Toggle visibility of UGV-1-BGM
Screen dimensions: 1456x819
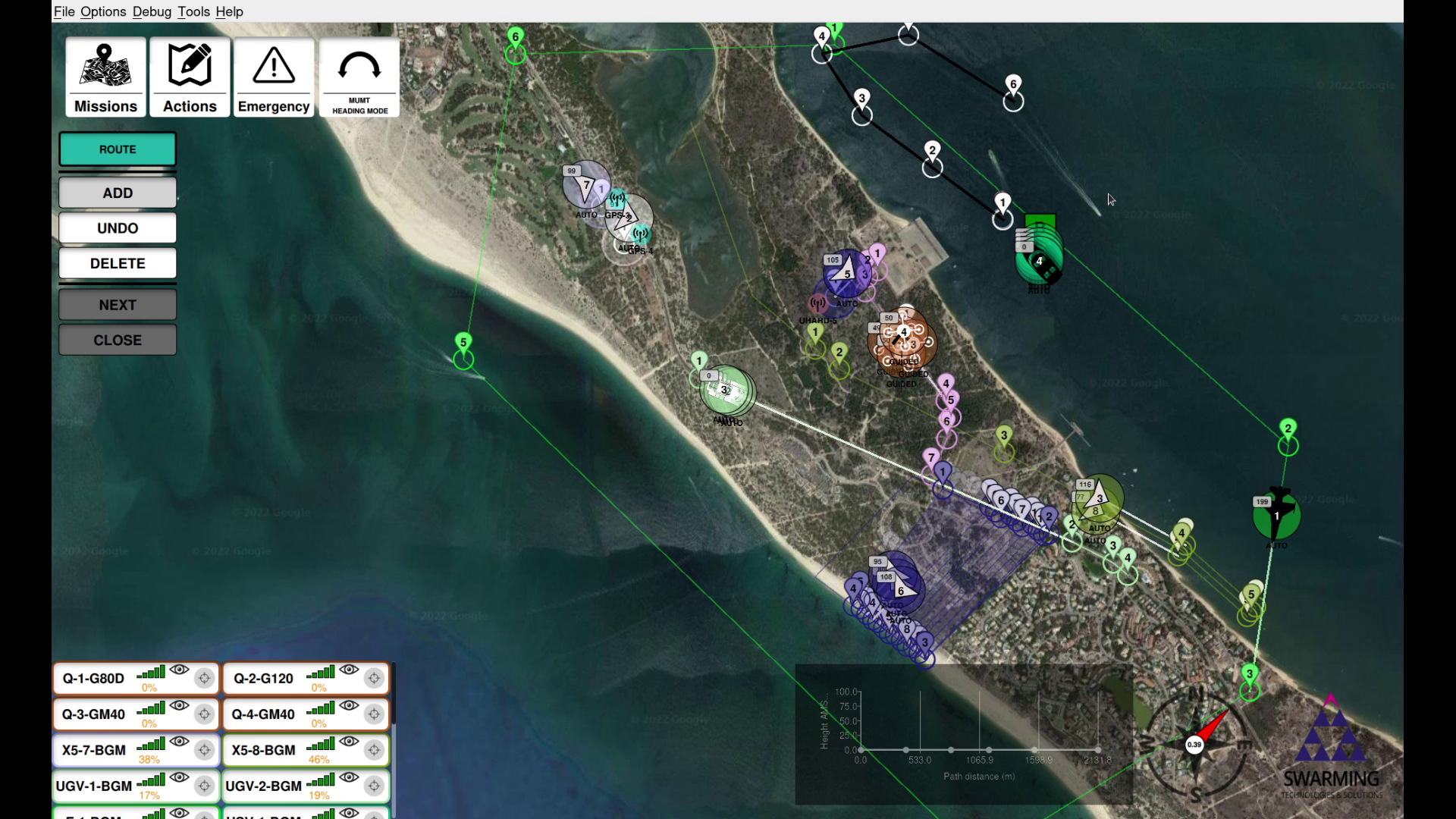tap(179, 777)
